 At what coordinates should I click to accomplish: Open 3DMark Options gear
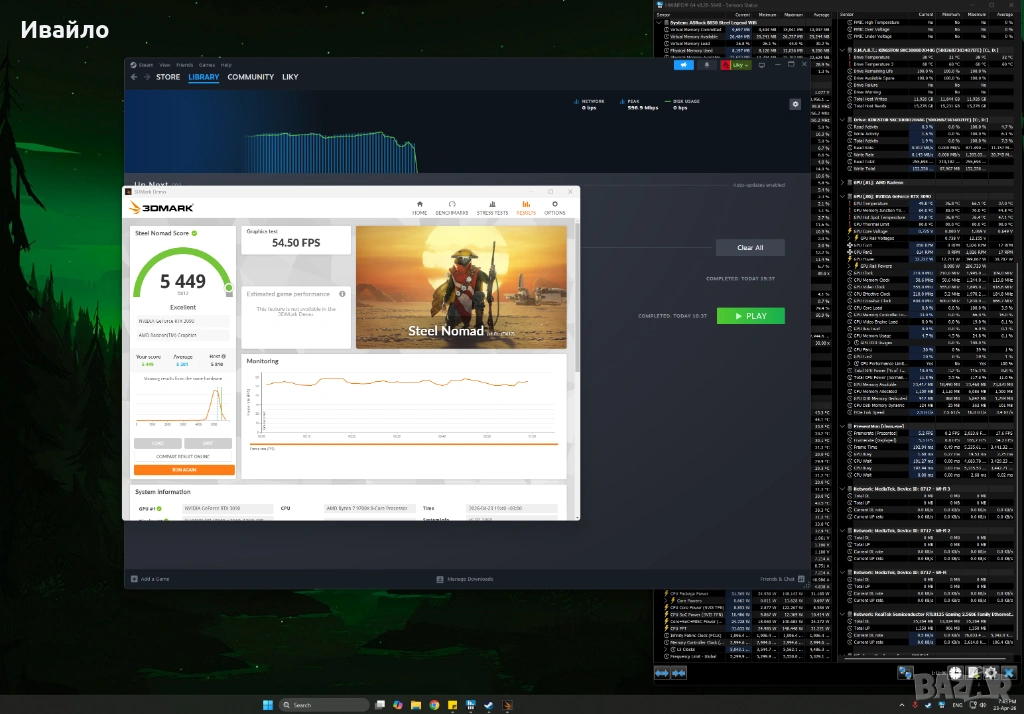(554, 207)
